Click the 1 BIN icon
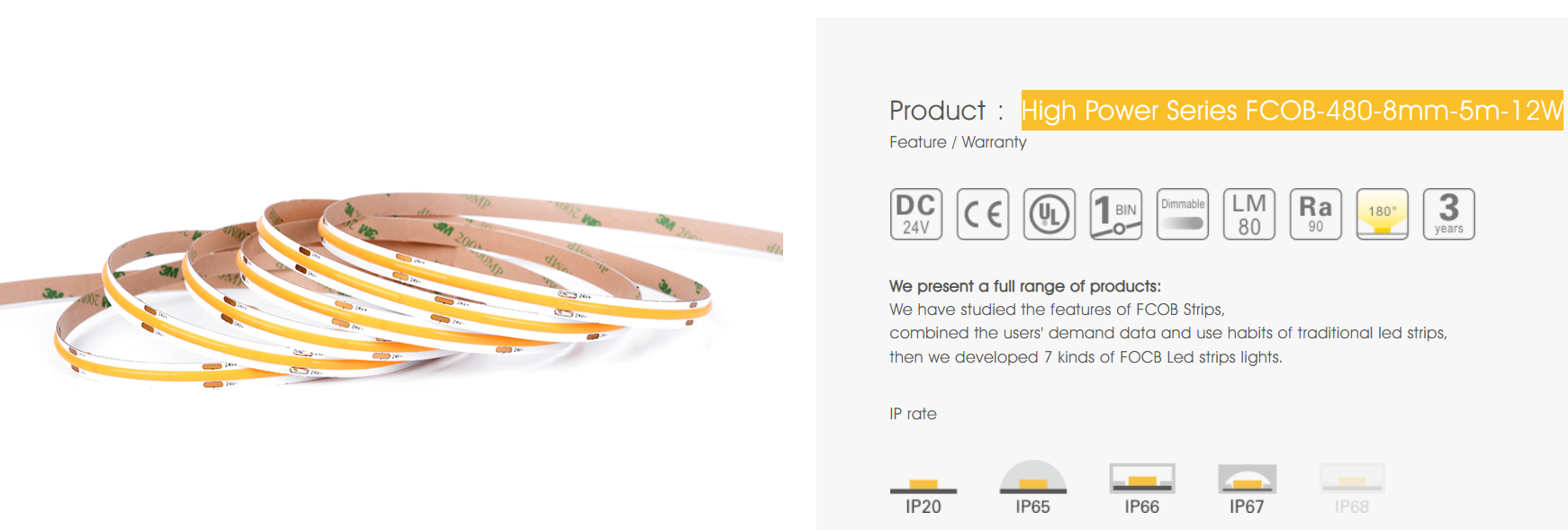 coord(1115,214)
